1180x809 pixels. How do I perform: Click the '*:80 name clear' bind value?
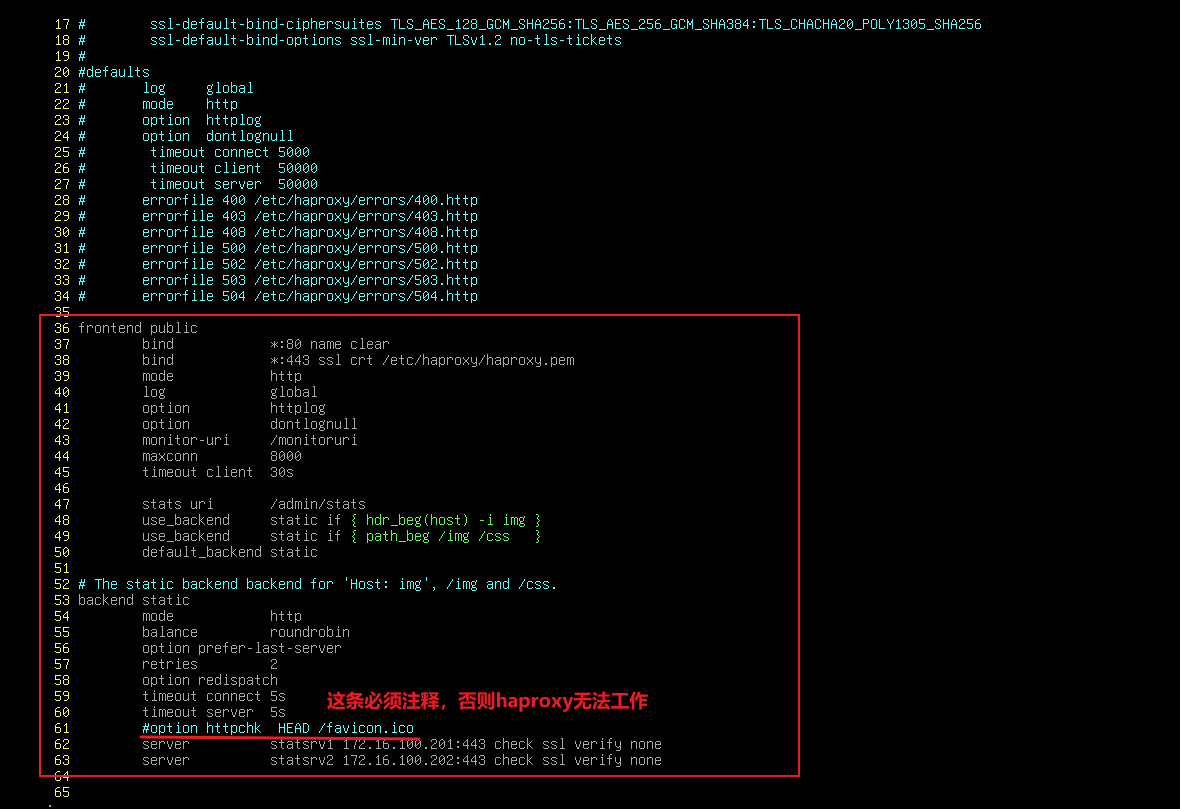[329, 344]
